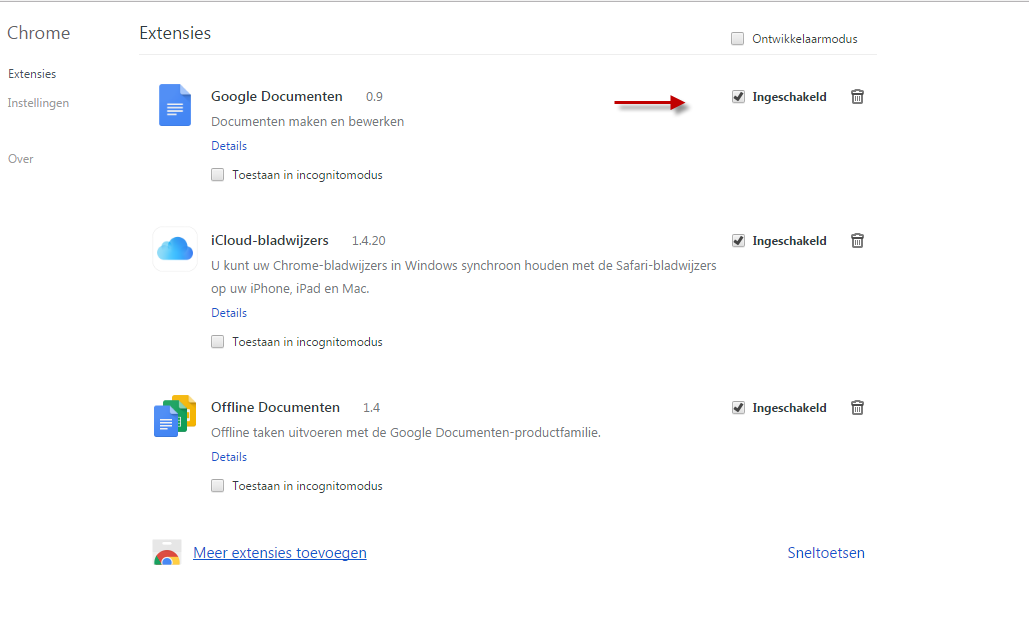
Task: Open Details for Google Documenten
Action: (x=229, y=146)
